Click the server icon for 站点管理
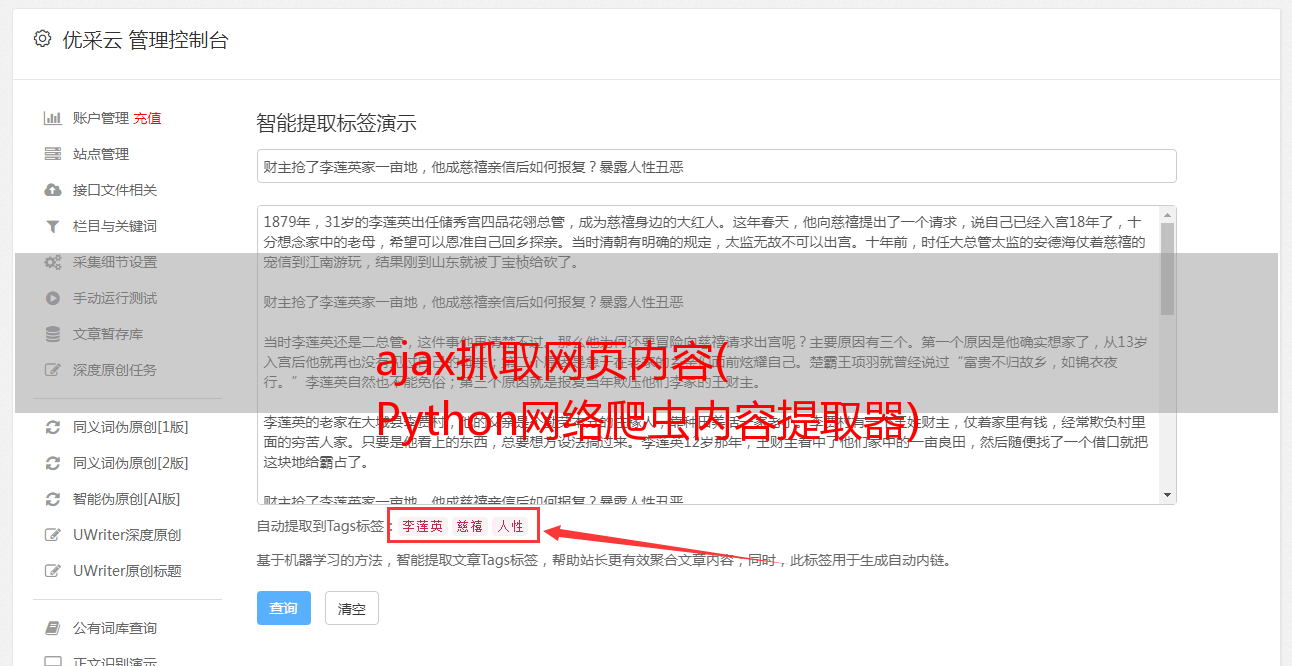The height and width of the screenshot is (666, 1292). pyautogui.click(x=53, y=154)
